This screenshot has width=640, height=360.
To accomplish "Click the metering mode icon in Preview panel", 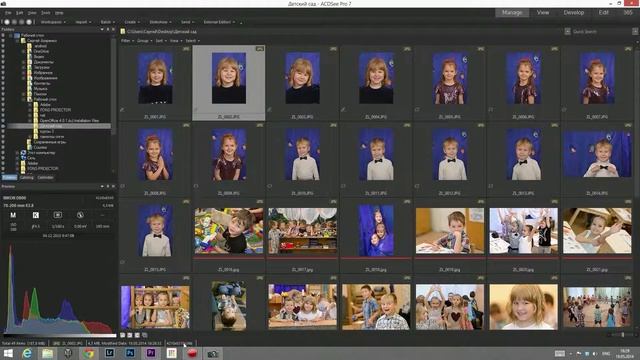I will pyautogui.click(x=58, y=215).
